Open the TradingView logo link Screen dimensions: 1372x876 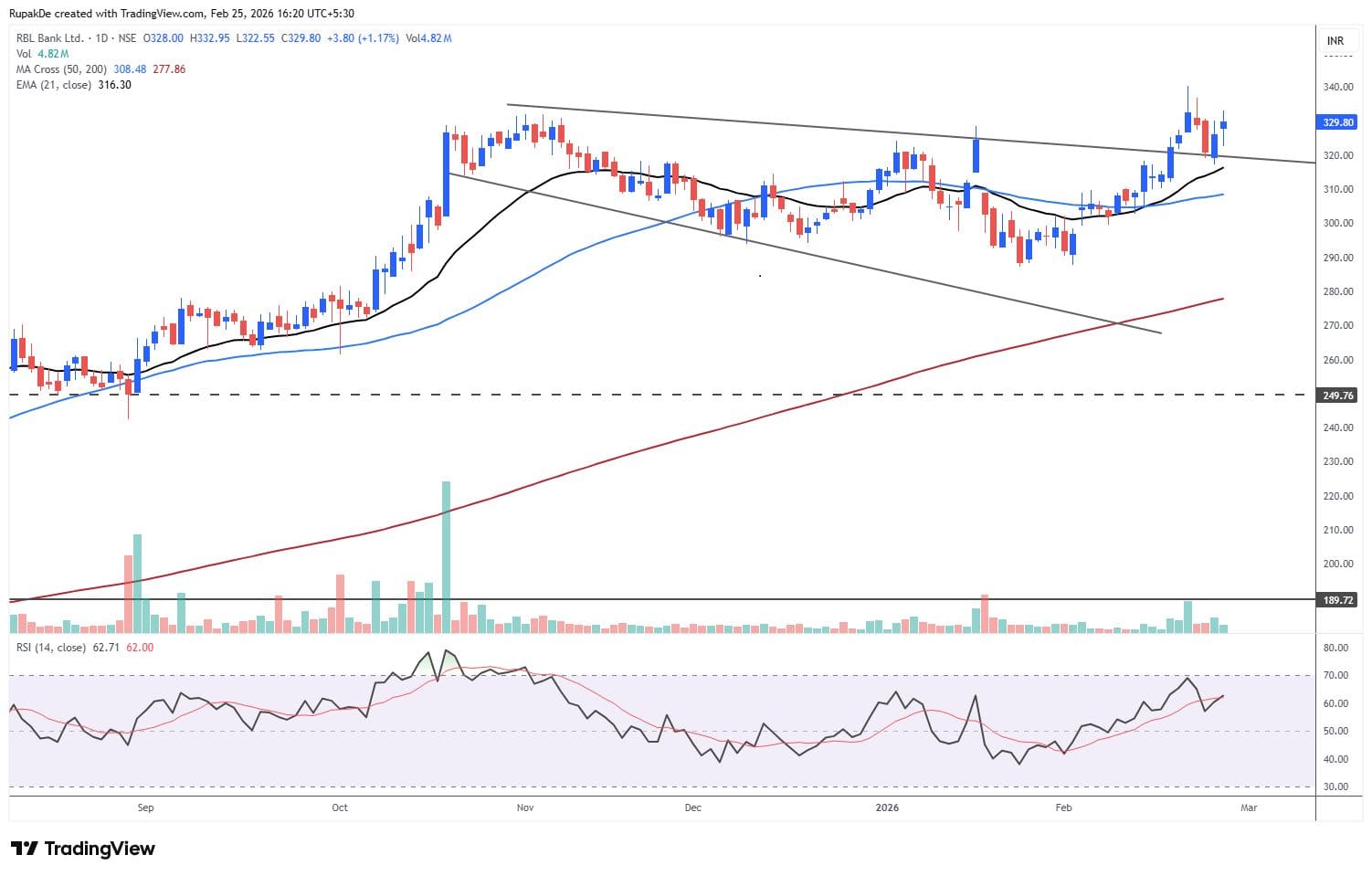[82, 849]
